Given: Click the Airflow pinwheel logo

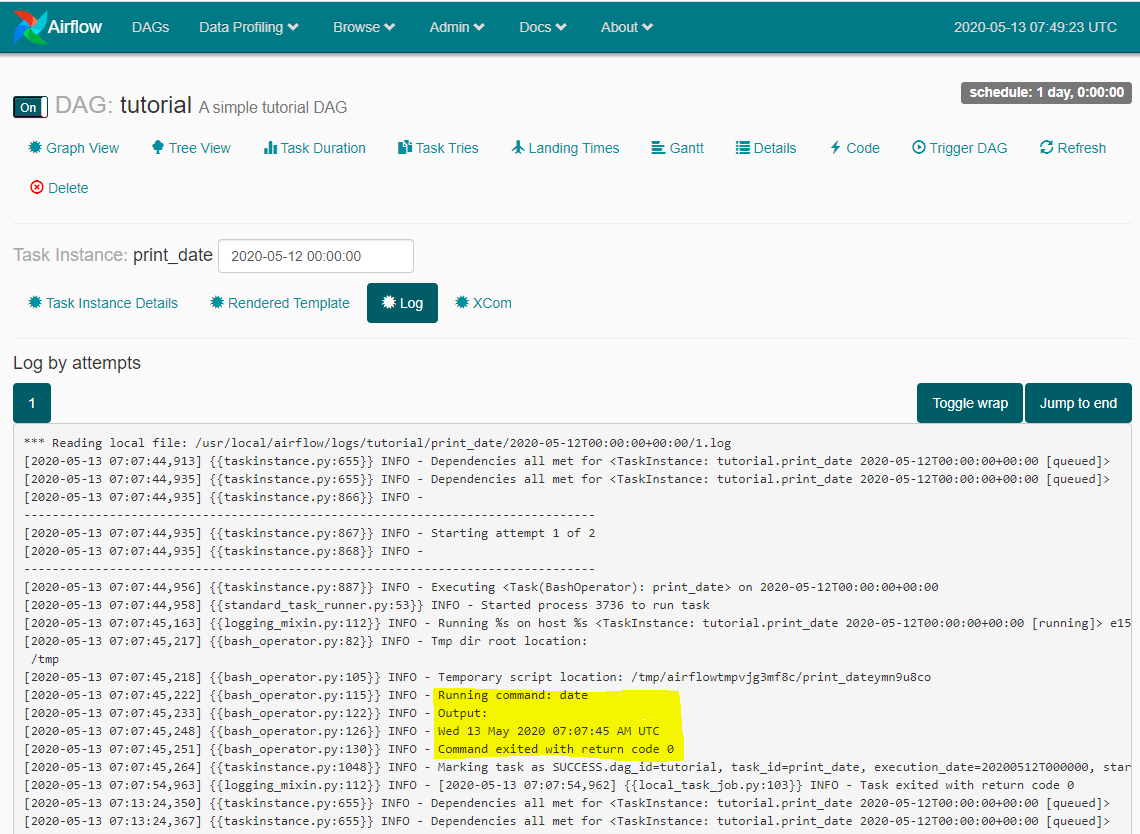Looking at the screenshot, I should click(x=30, y=27).
